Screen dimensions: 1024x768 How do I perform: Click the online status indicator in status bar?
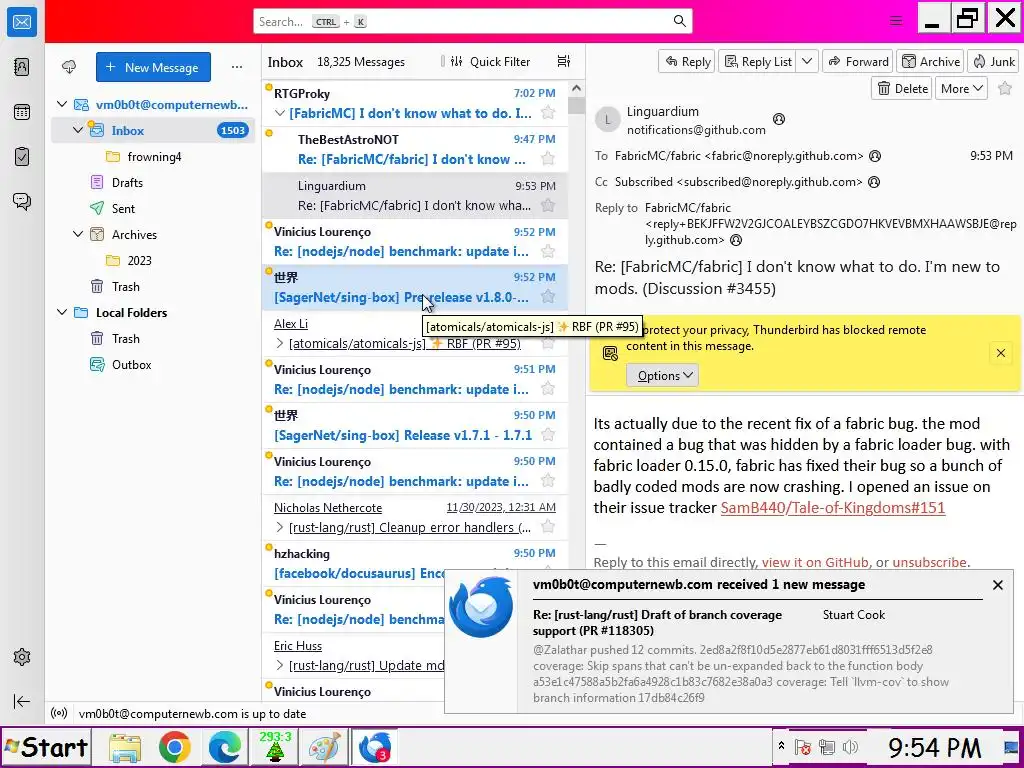click(59, 714)
